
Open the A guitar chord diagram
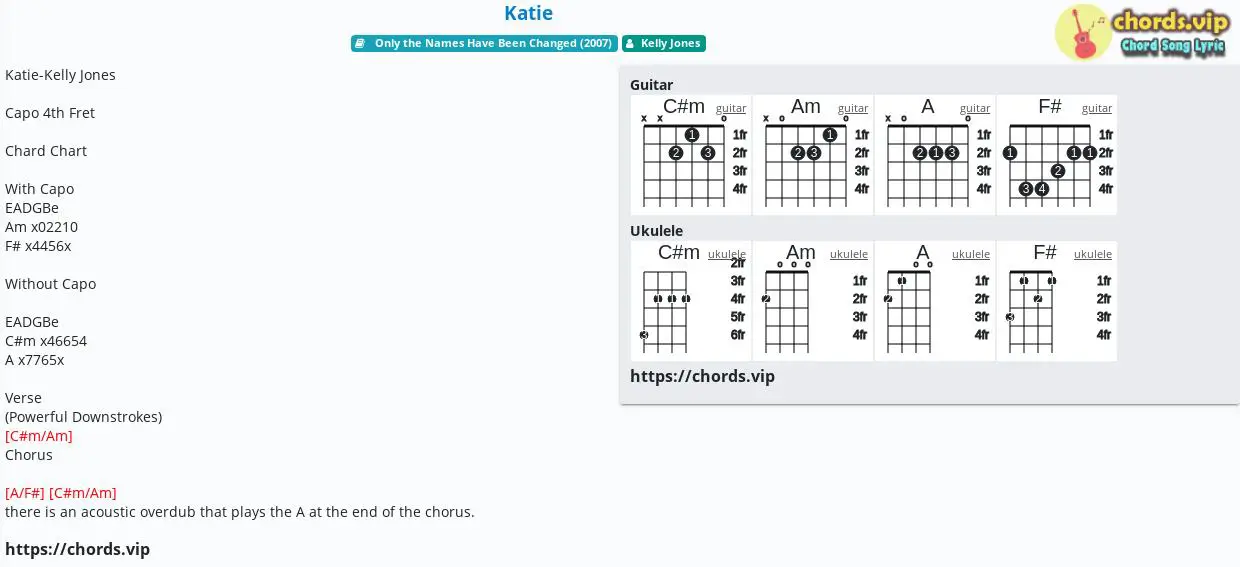[935, 155]
